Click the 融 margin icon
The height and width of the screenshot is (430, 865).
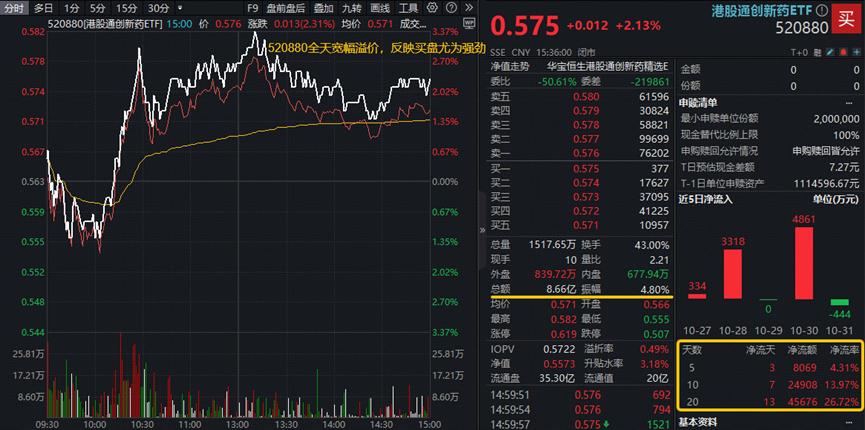[820, 52]
